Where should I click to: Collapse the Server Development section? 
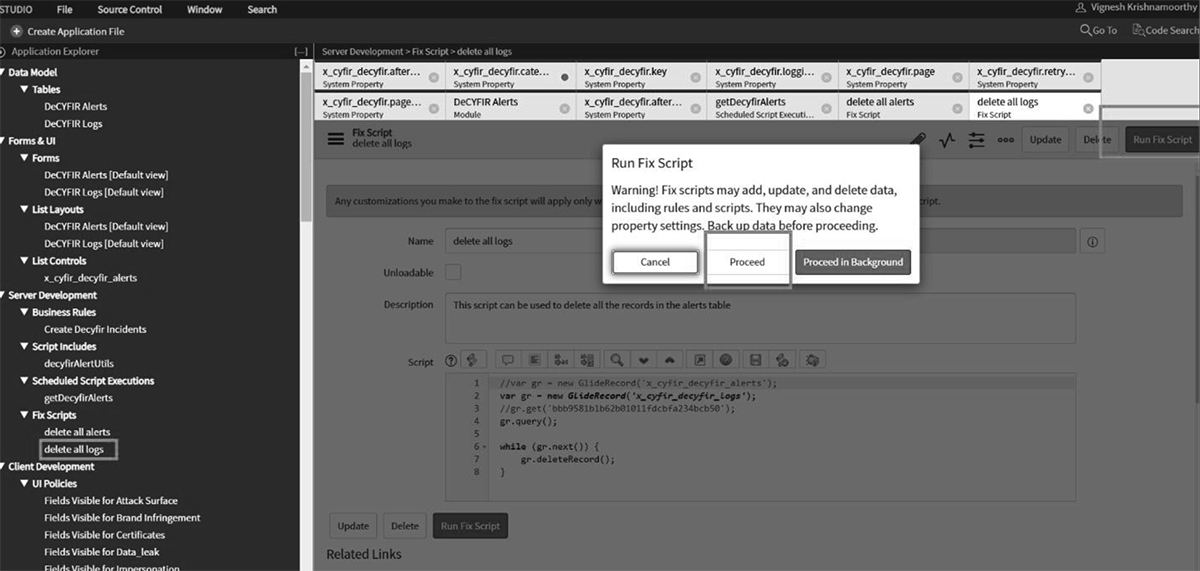[4, 296]
